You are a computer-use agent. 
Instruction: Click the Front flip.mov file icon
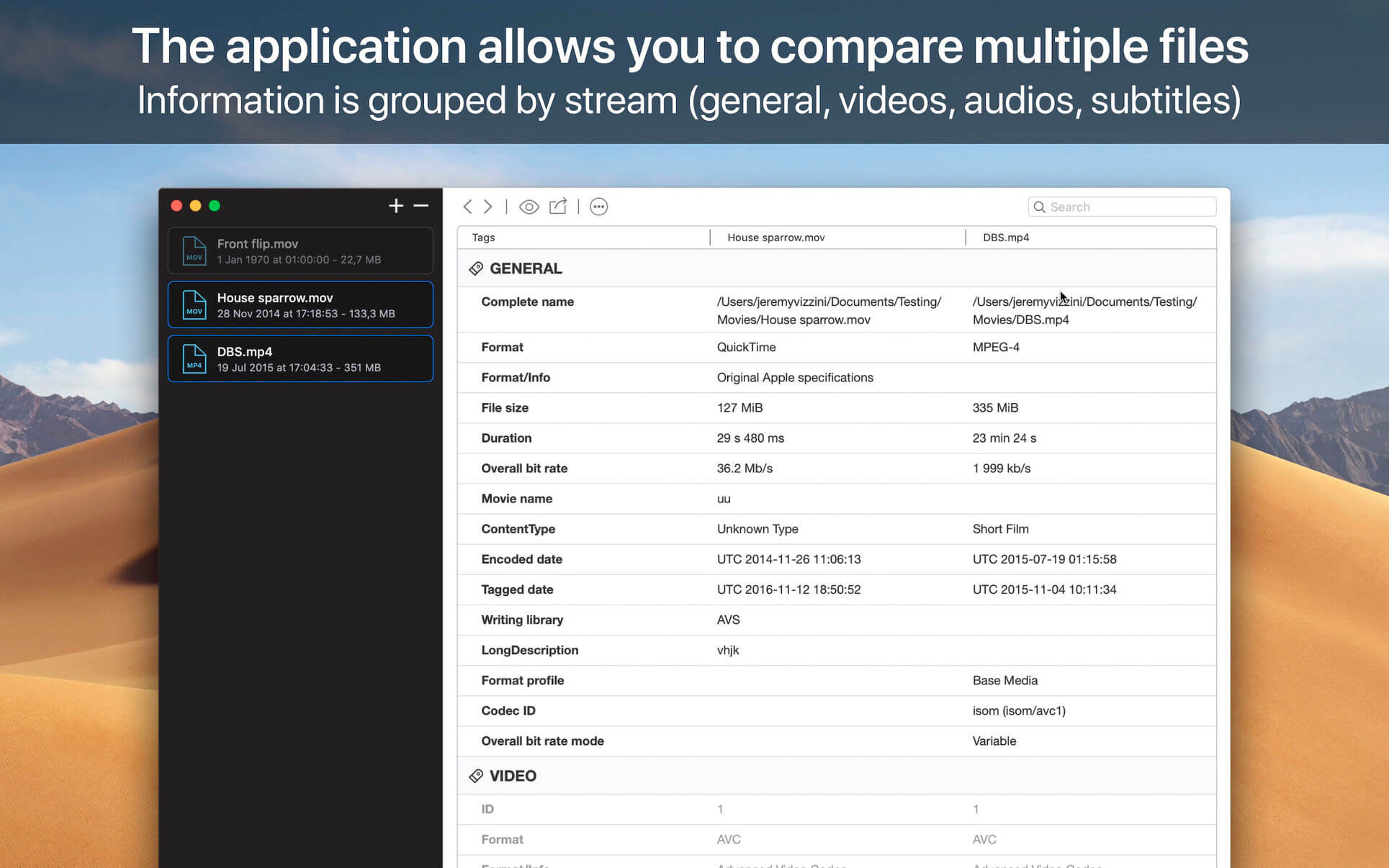pyautogui.click(x=194, y=251)
